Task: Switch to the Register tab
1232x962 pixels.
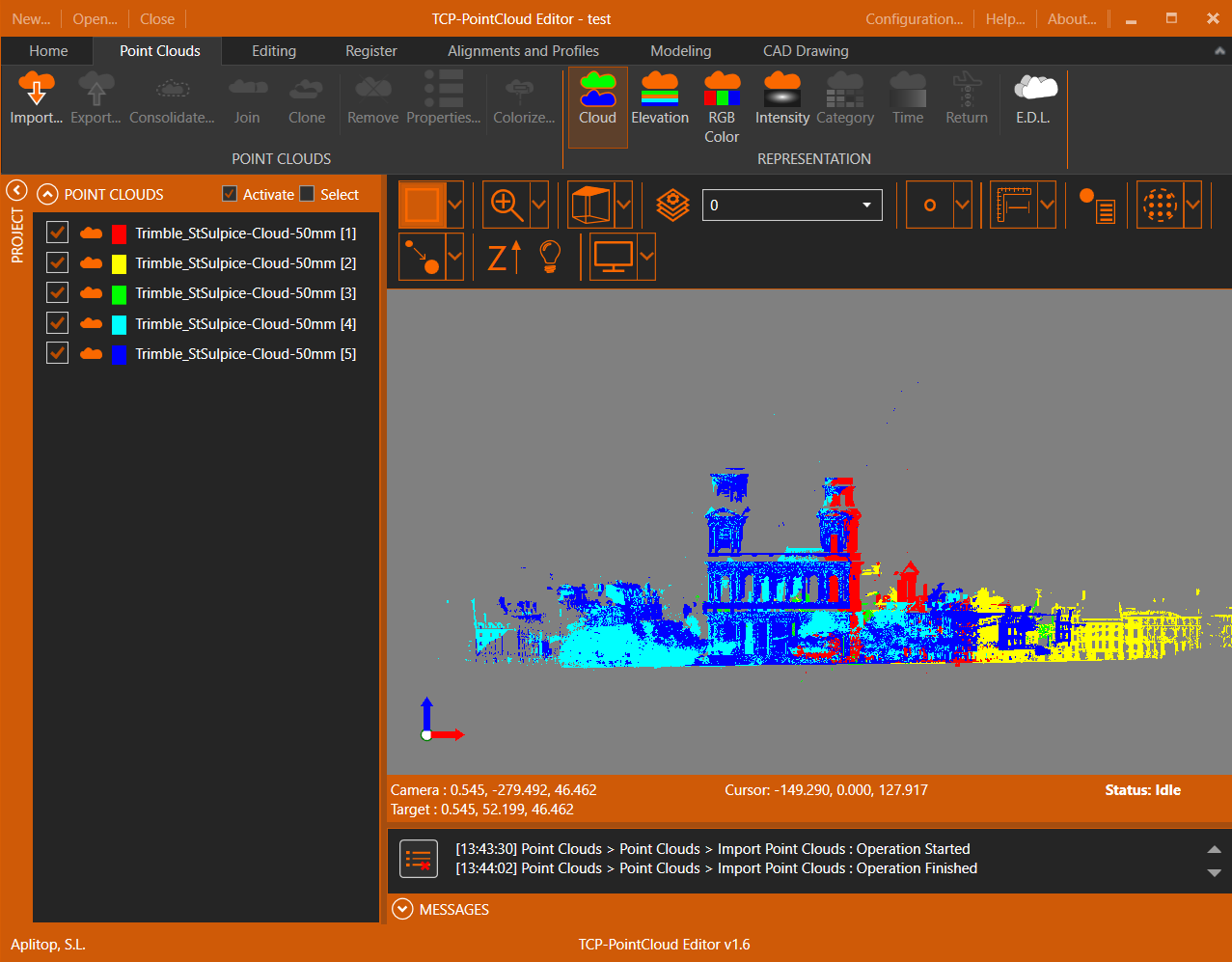Action: pos(371,51)
